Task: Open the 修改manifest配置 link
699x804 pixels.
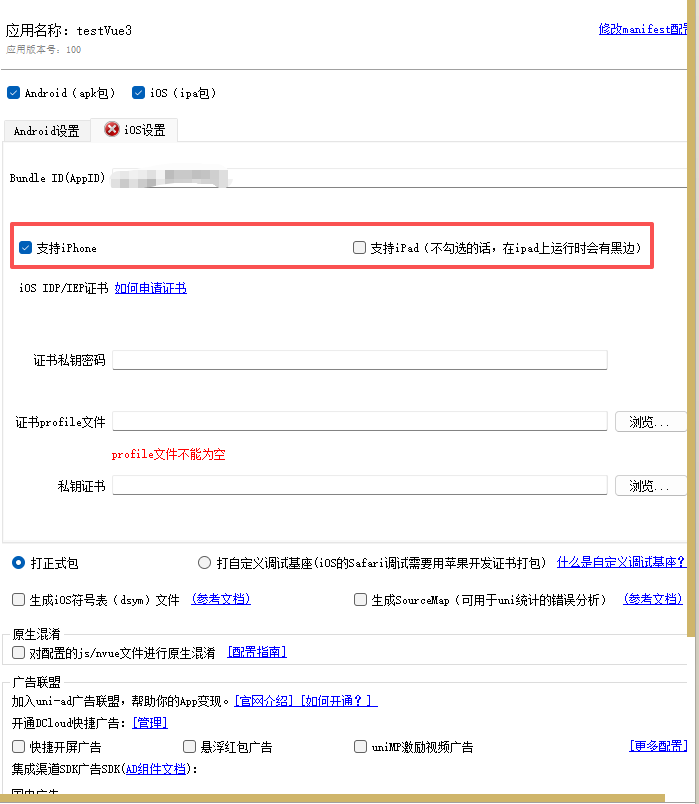Action: (642, 30)
